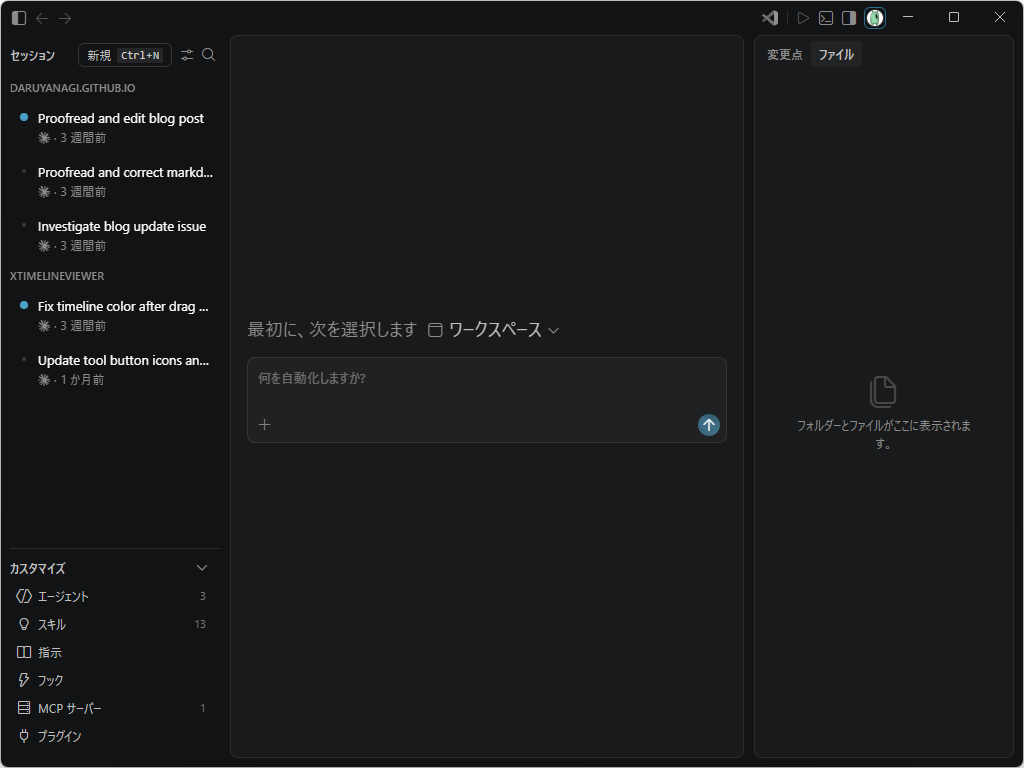Open フック customization
The image size is (1024, 768).
(x=115, y=680)
